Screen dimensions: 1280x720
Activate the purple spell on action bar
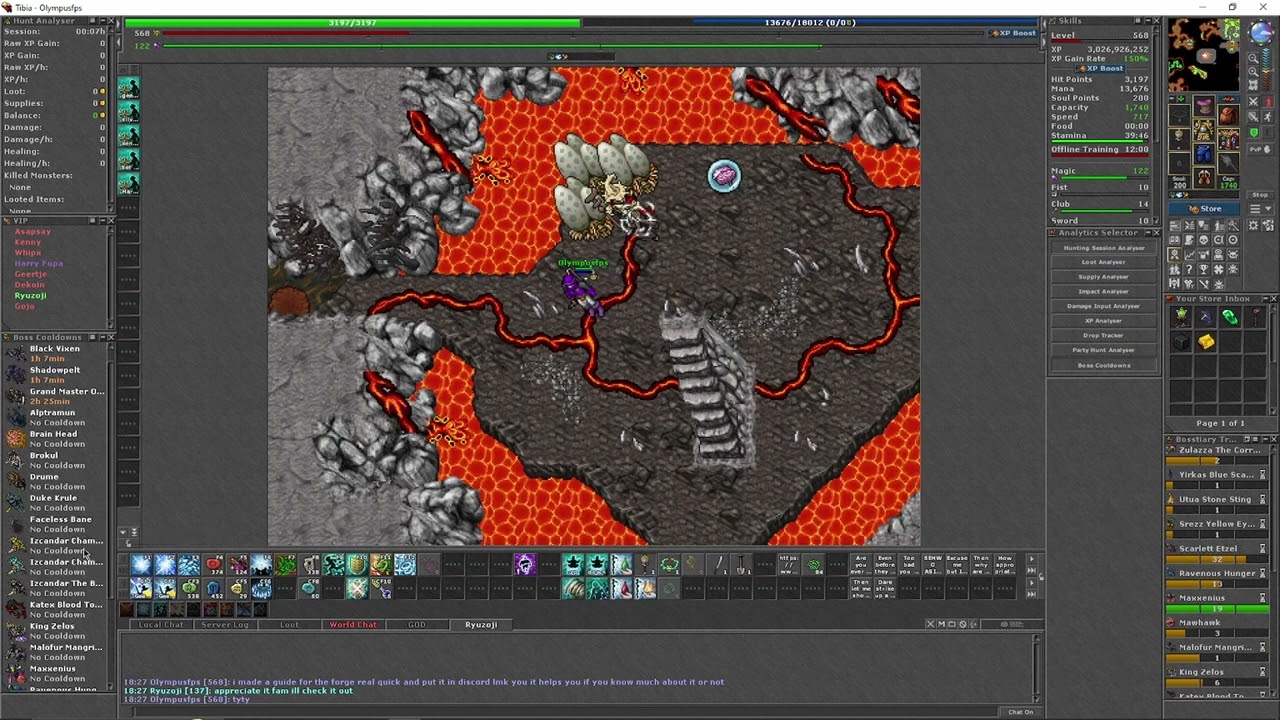point(525,566)
